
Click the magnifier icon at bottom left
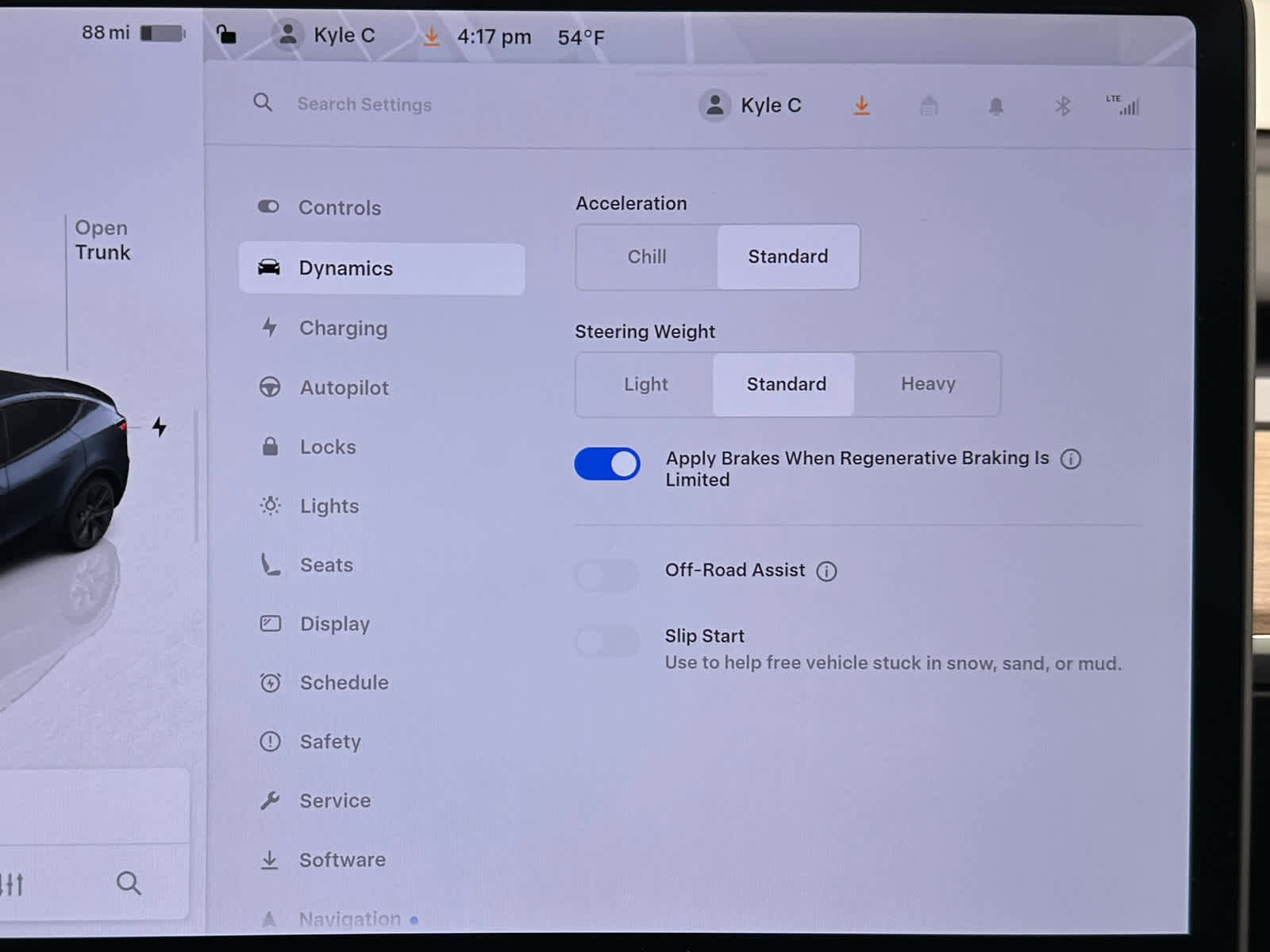tap(129, 883)
